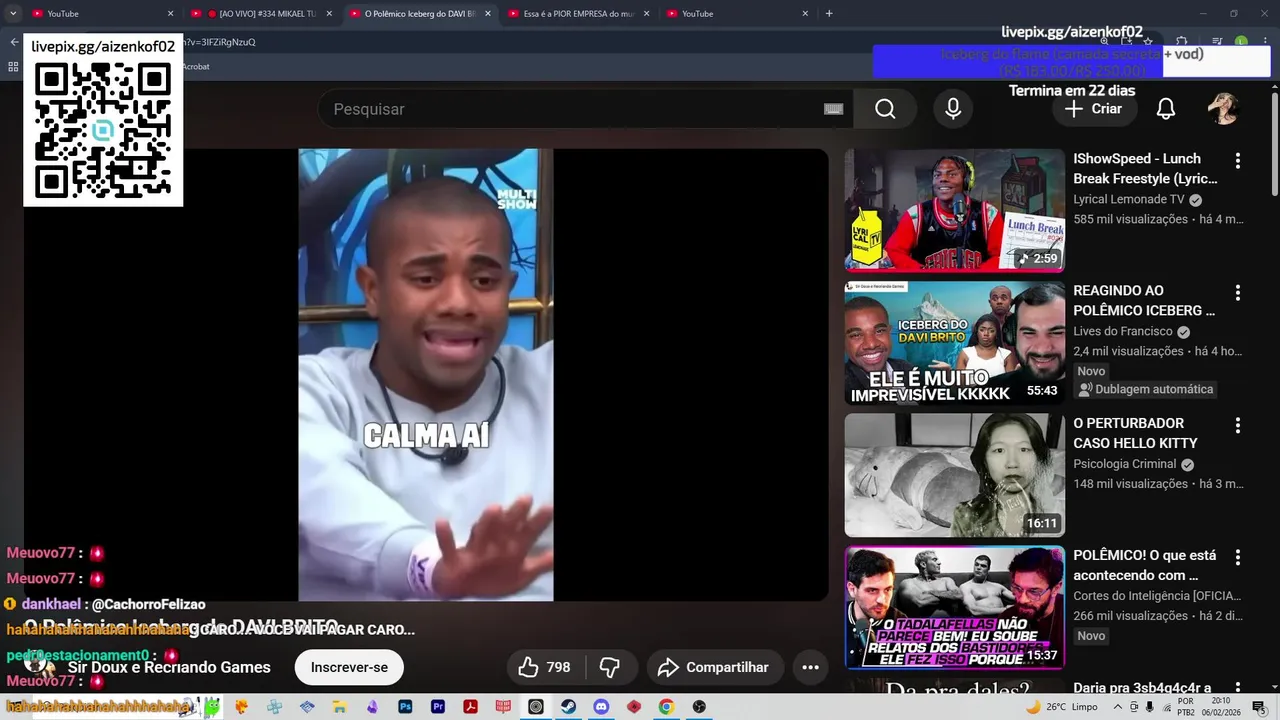Open Premiere Pro from the taskbar
This screenshot has width=1280, height=720.
438,706
